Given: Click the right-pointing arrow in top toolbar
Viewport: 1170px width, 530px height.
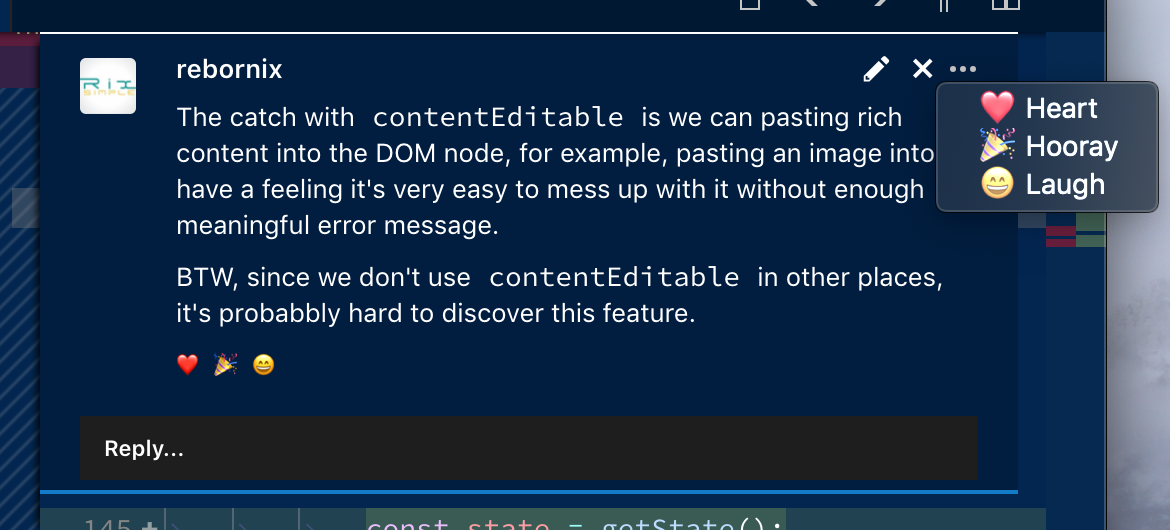Looking at the screenshot, I should (x=880, y=4).
